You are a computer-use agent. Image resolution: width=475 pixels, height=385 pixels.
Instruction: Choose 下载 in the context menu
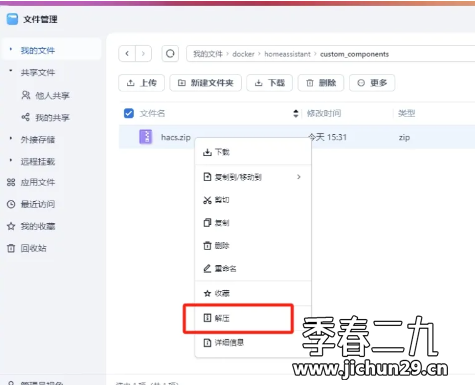pyautogui.click(x=253, y=152)
